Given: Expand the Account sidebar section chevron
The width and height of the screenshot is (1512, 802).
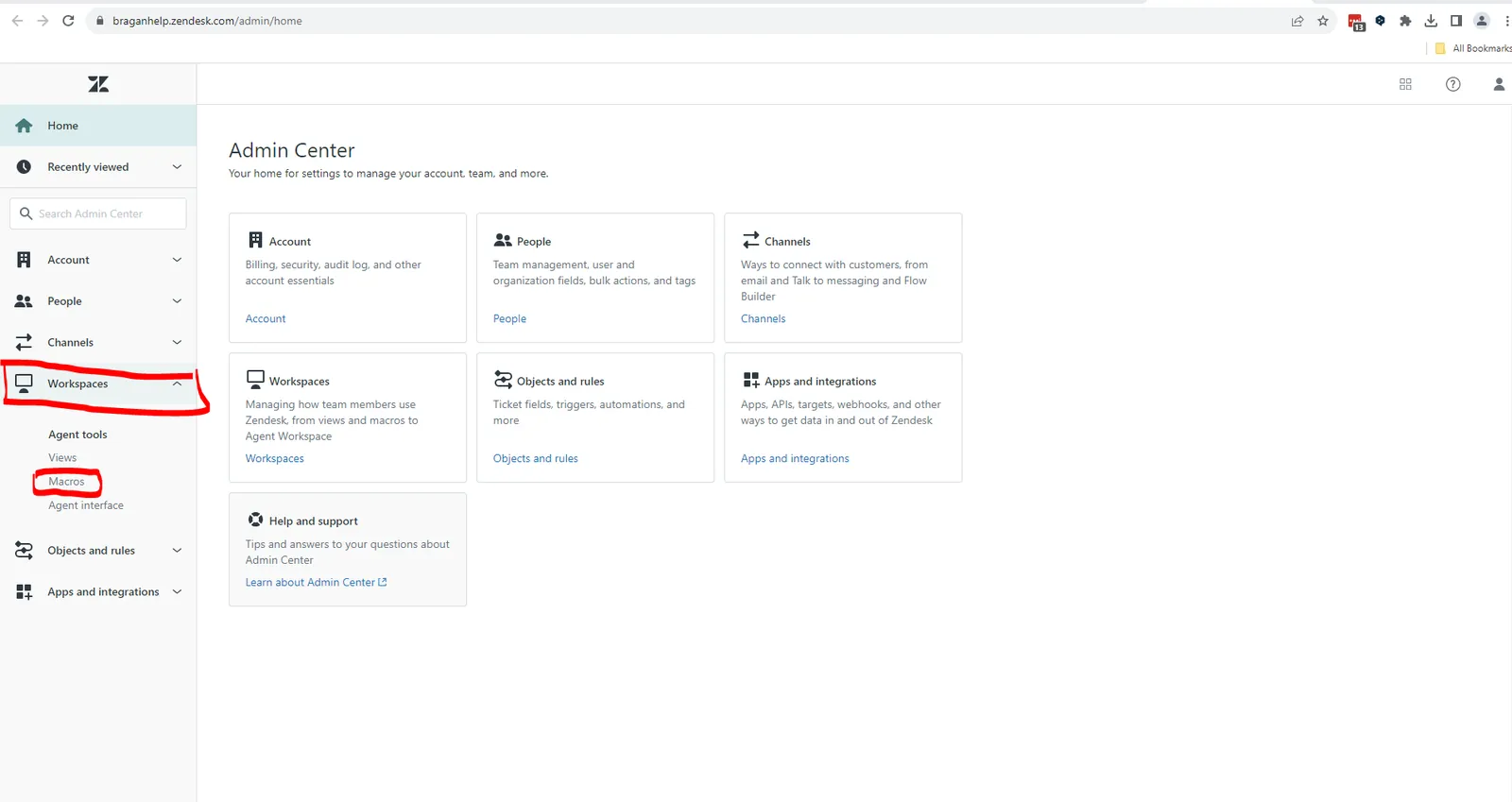Looking at the screenshot, I should [x=177, y=260].
